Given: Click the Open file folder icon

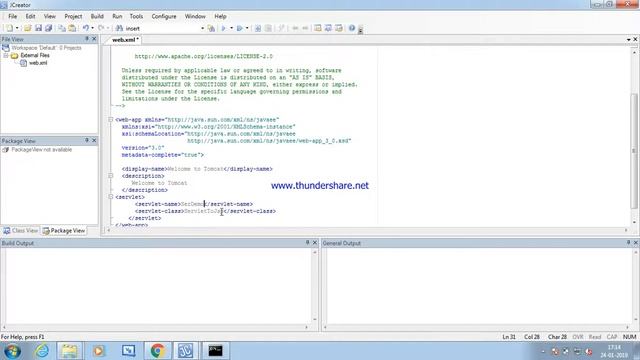Looking at the screenshot, I should 27,28.
